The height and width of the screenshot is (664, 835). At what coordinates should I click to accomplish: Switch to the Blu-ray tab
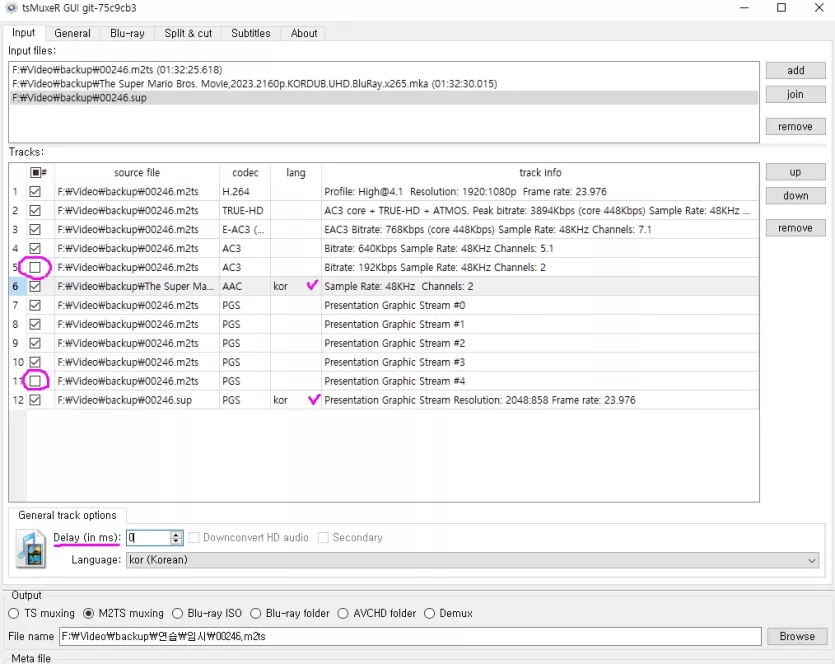pyautogui.click(x=127, y=33)
